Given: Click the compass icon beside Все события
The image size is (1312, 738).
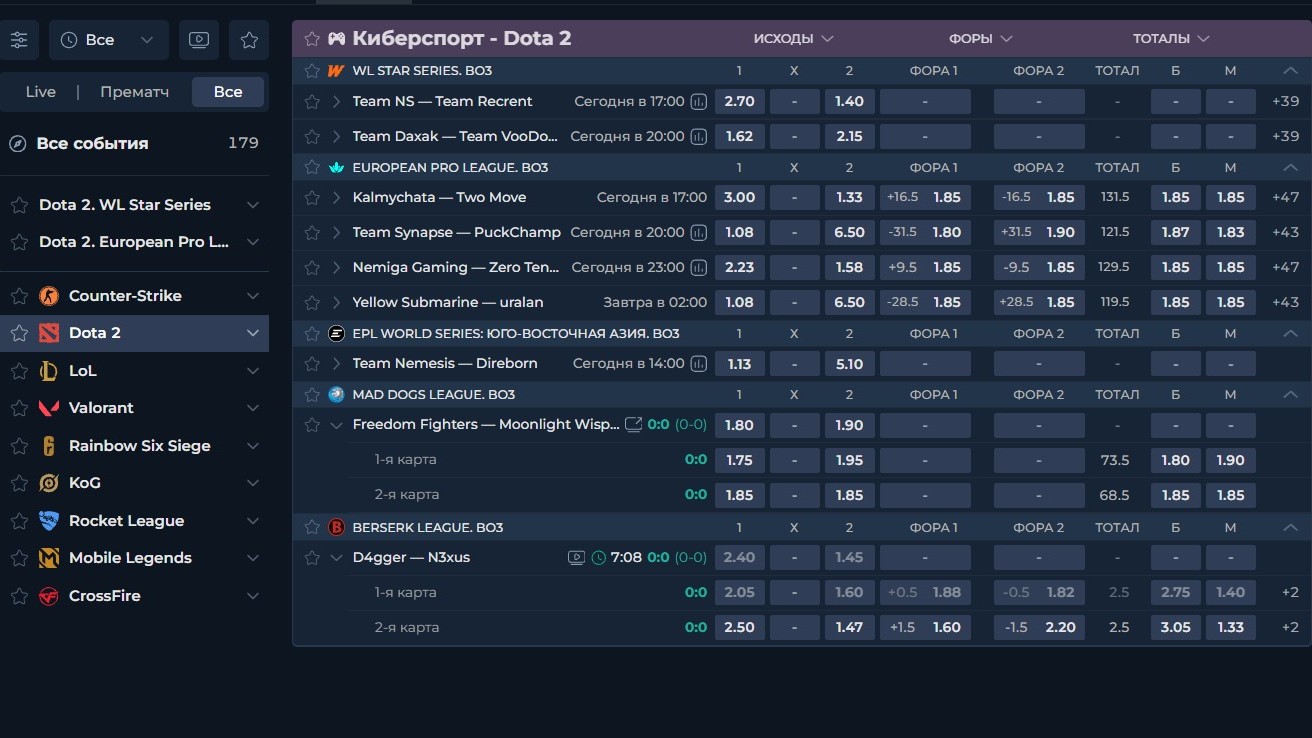Looking at the screenshot, I should [x=17, y=143].
